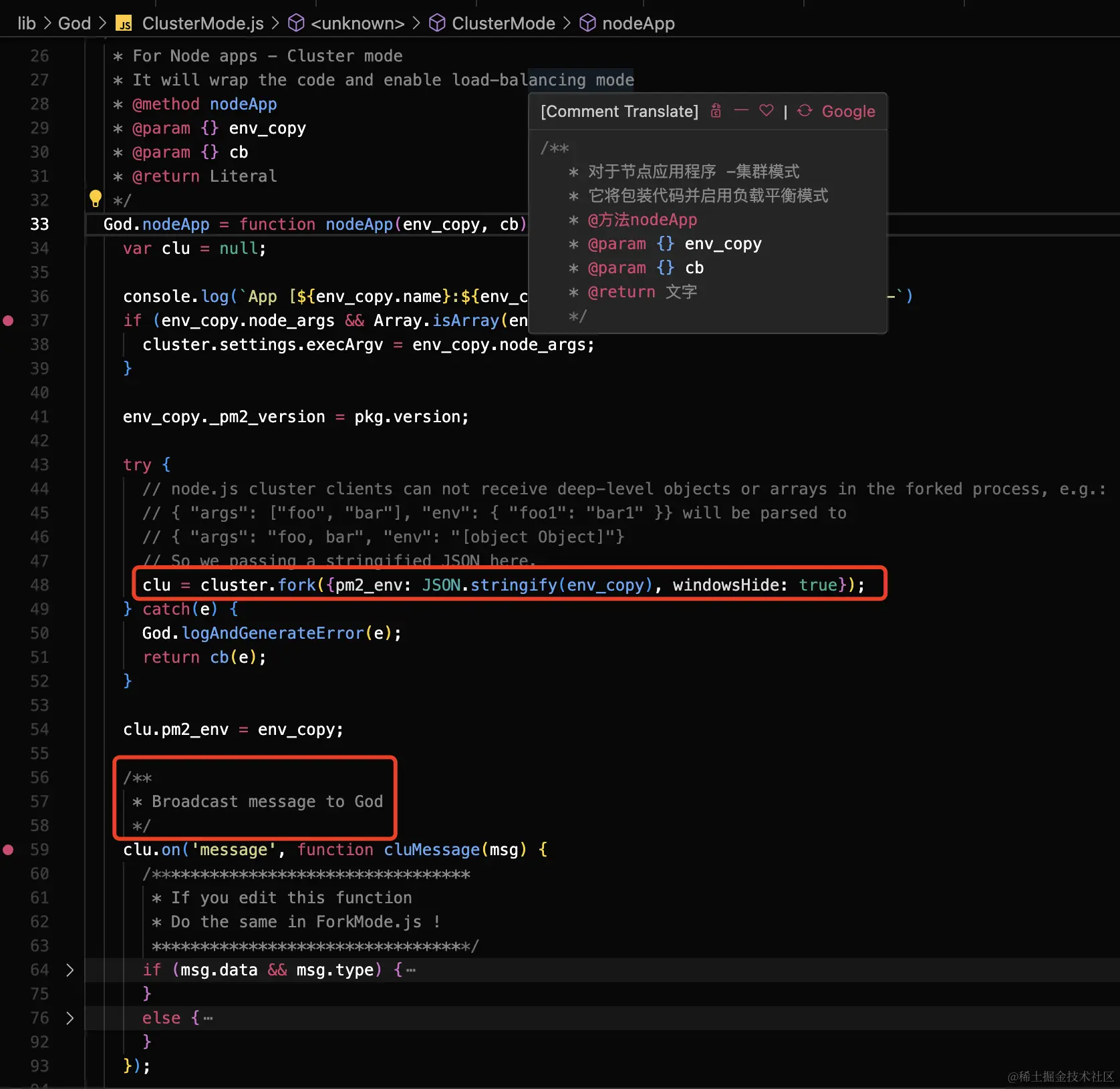The width and height of the screenshot is (1120, 1089).
Task: Toggle the breakpoint dot on line 59
Action: click(x=8, y=850)
